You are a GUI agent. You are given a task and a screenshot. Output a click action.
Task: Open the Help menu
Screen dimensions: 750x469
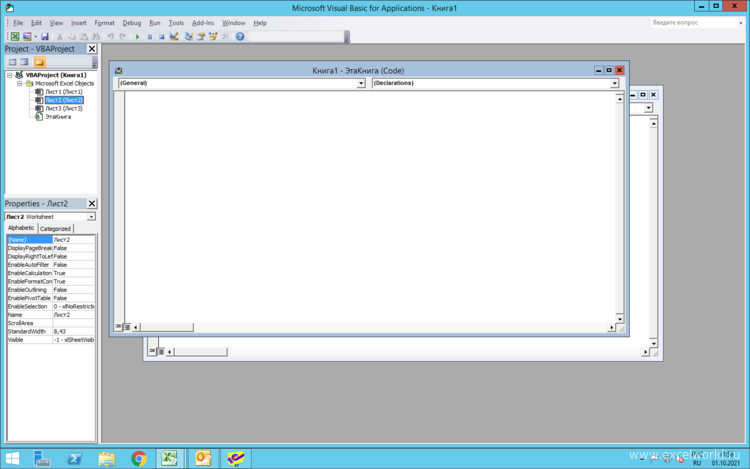260,23
